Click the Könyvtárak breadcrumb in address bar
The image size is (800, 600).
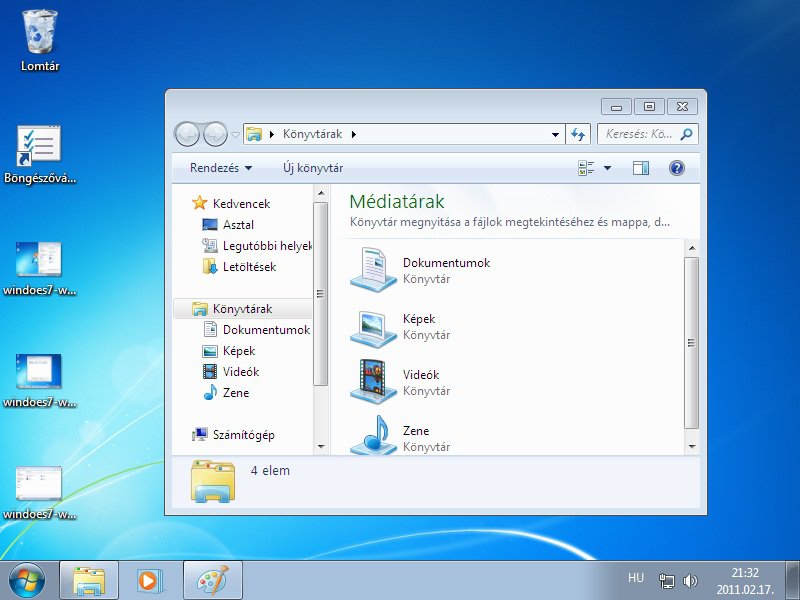point(312,134)
